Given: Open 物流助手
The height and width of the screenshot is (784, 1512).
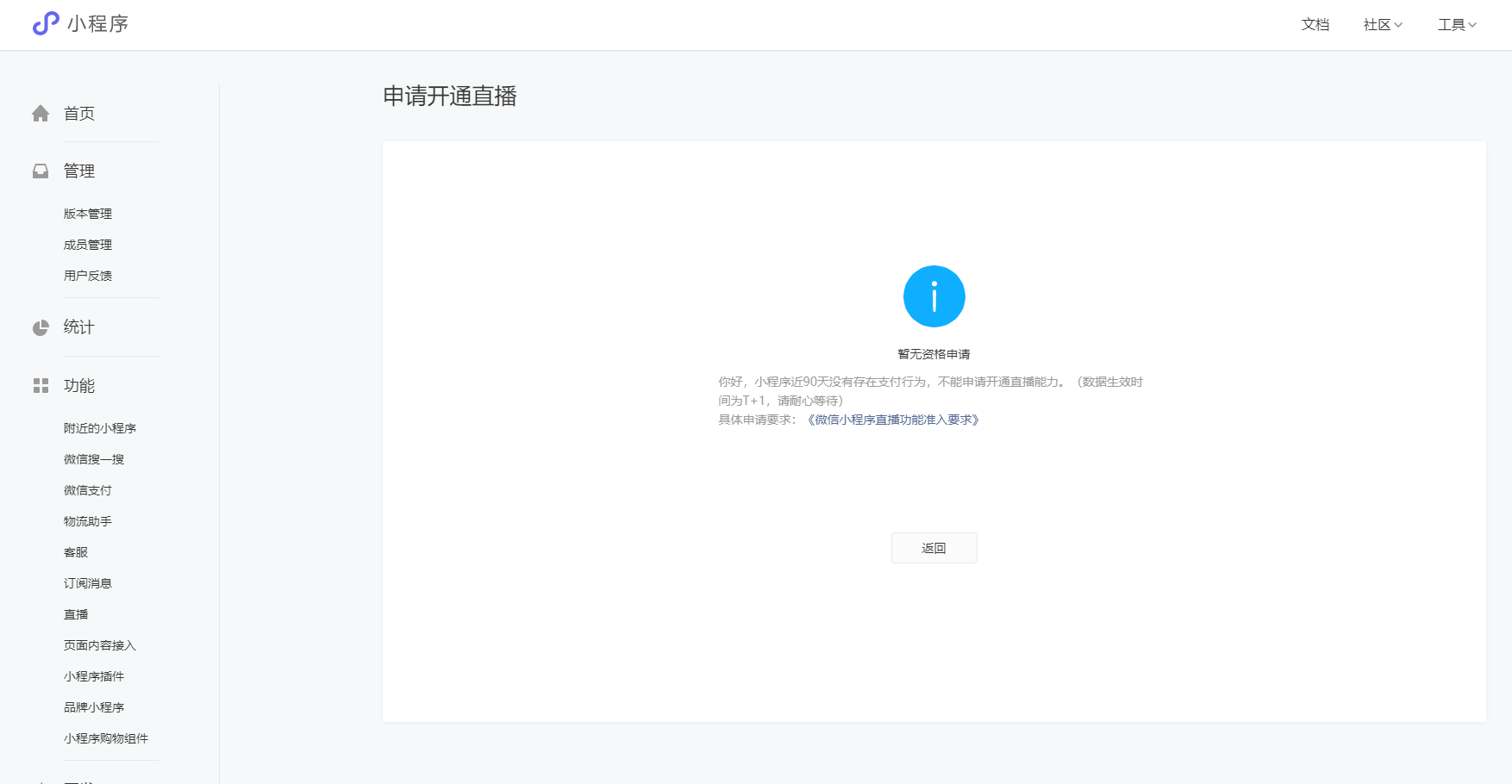Looking at the screenshot, I should (x=88, y=521).
